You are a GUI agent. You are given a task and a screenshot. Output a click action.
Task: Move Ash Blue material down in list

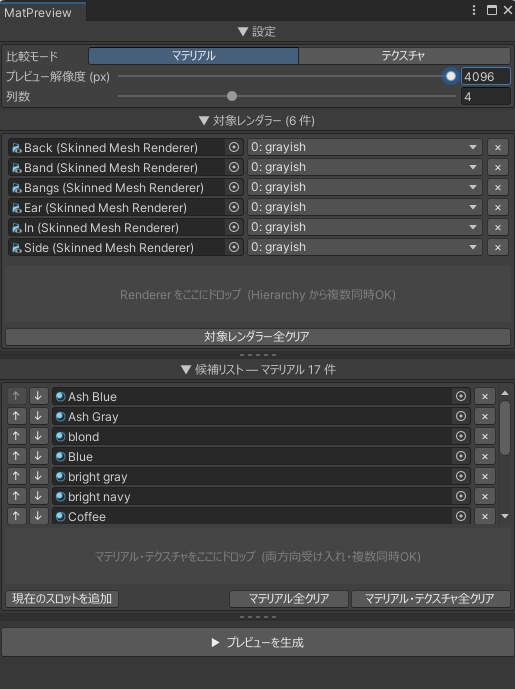tap(38, 396)
